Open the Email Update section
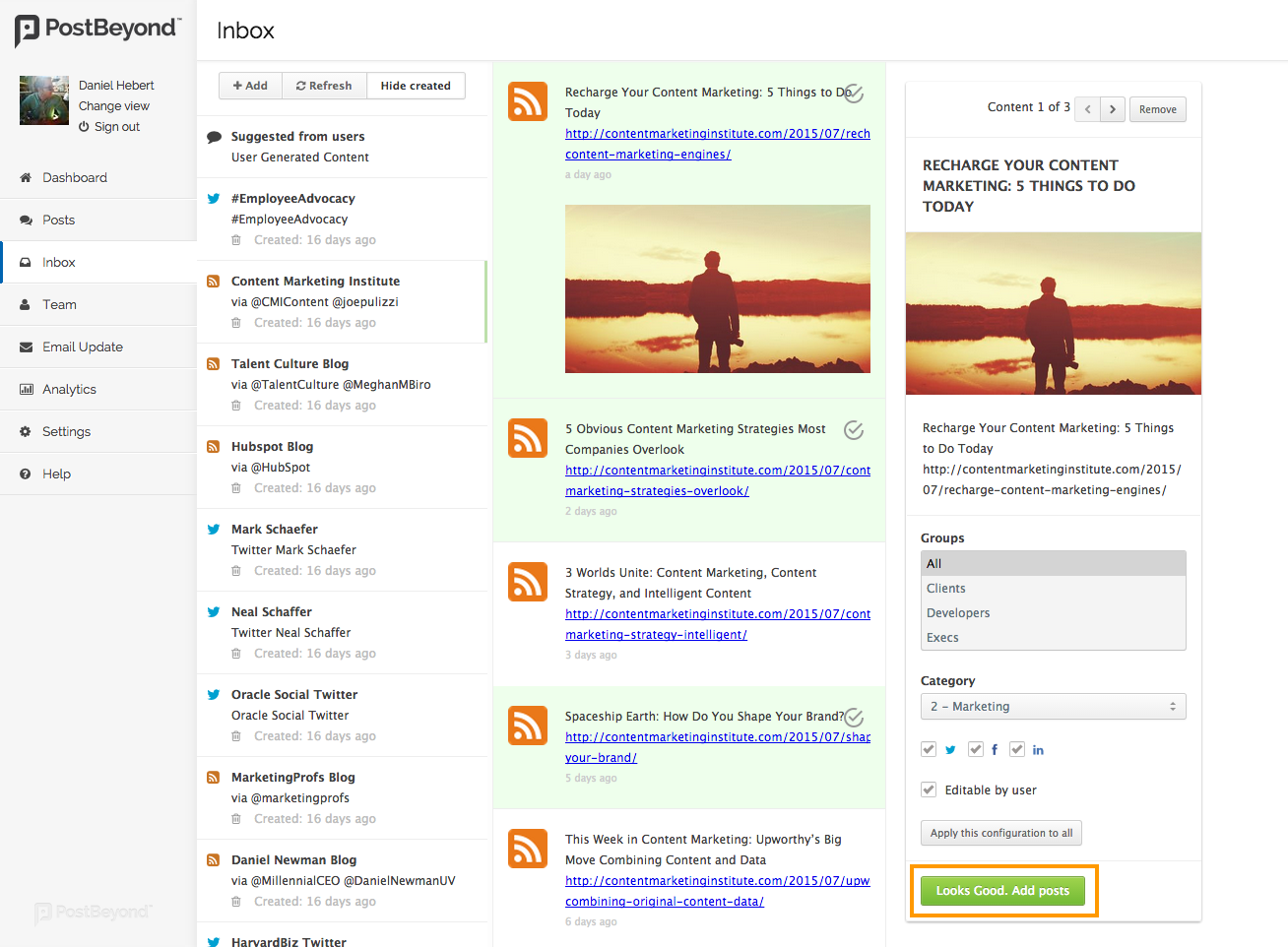The height and width of the screenshot is (947, 1288). click(83, 347)
